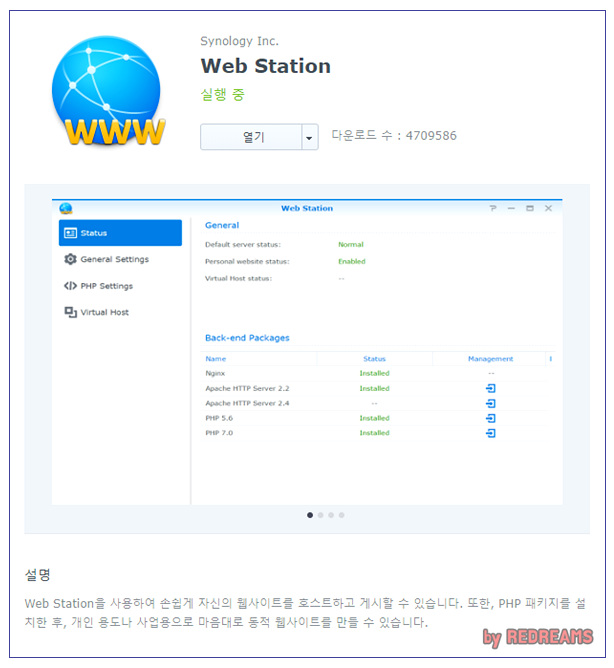Go to the second screenshot pagination dot
Viewport: 614px width, 668px height.
click(x=320, y=515)
